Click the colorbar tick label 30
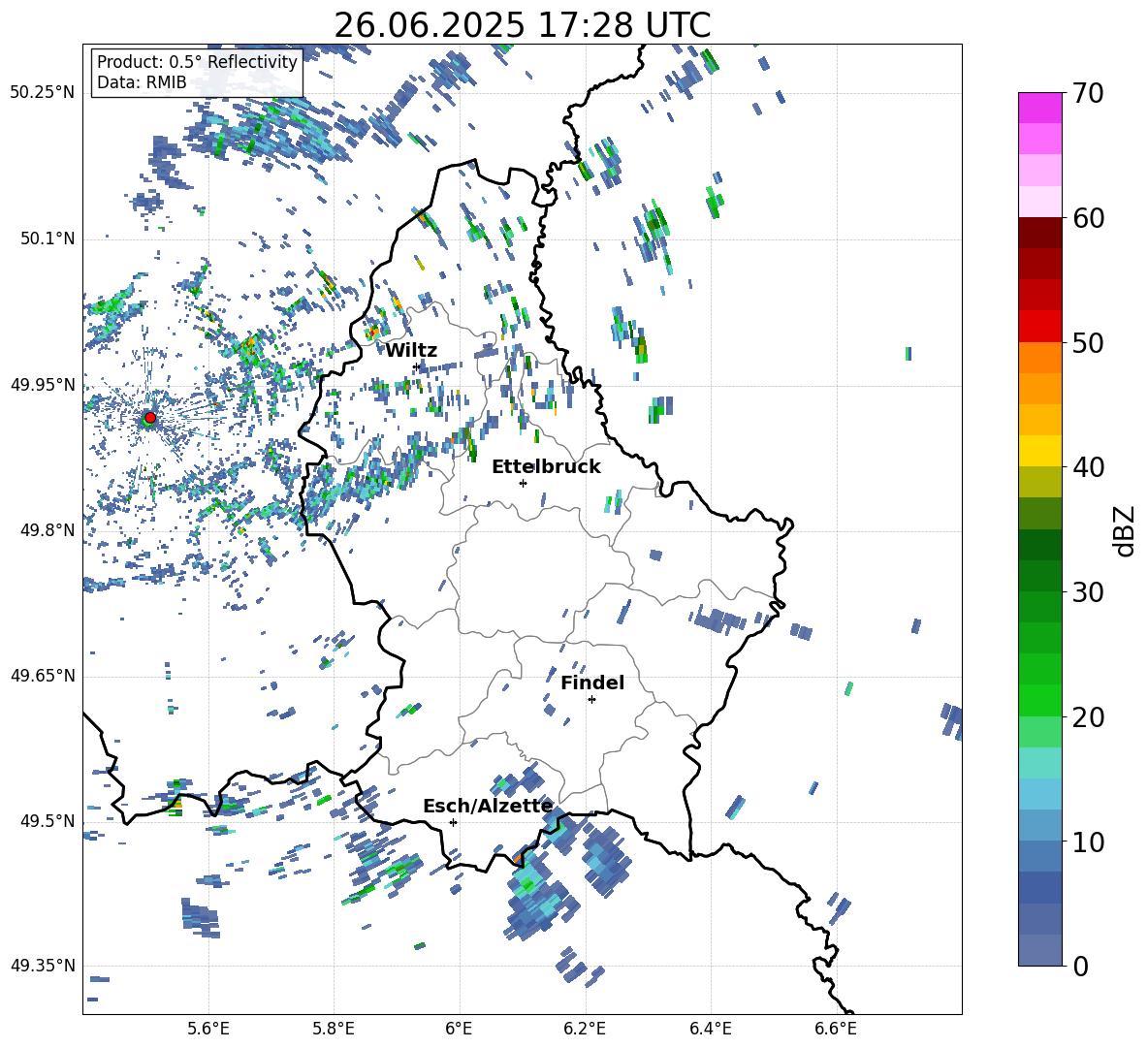 [1088, 592]
